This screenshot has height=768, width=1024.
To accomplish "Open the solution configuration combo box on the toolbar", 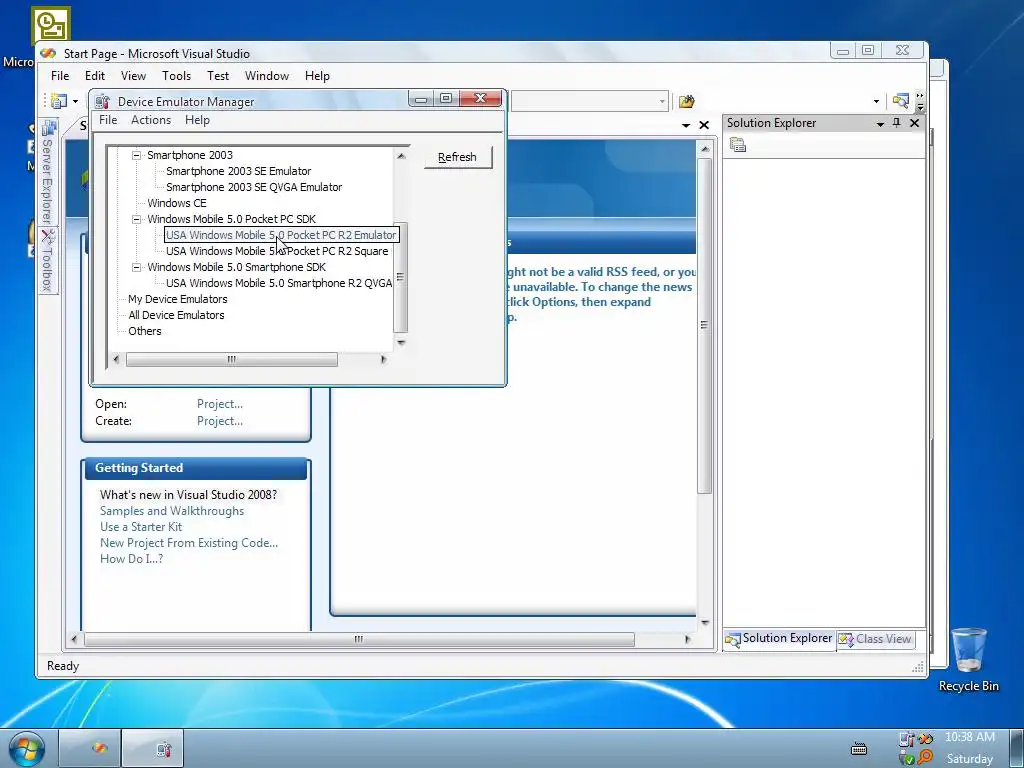I will click(589, 101).
